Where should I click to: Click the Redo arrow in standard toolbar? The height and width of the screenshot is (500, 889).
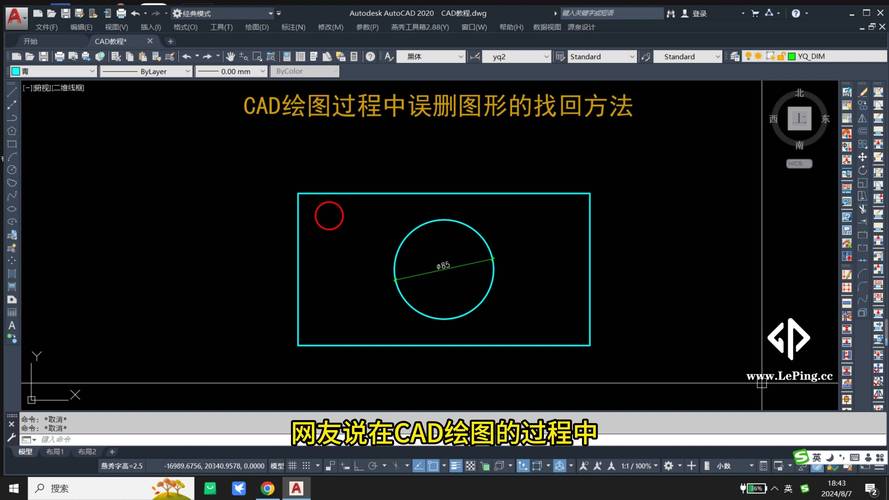click(x=208, y=57)
